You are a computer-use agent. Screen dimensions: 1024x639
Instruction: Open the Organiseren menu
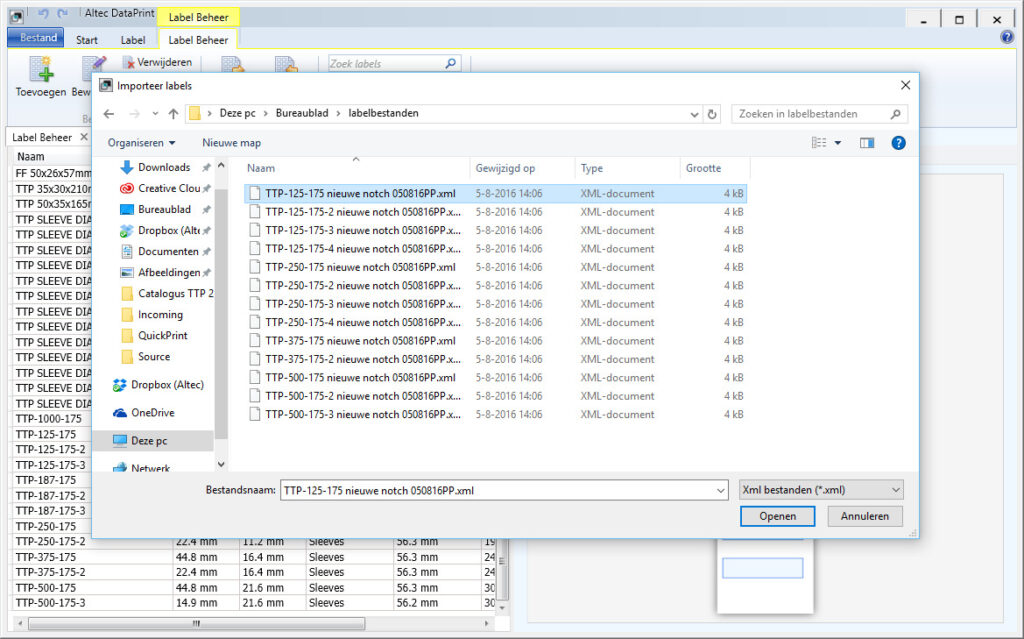pyautogui.click(x=138, y=142)
